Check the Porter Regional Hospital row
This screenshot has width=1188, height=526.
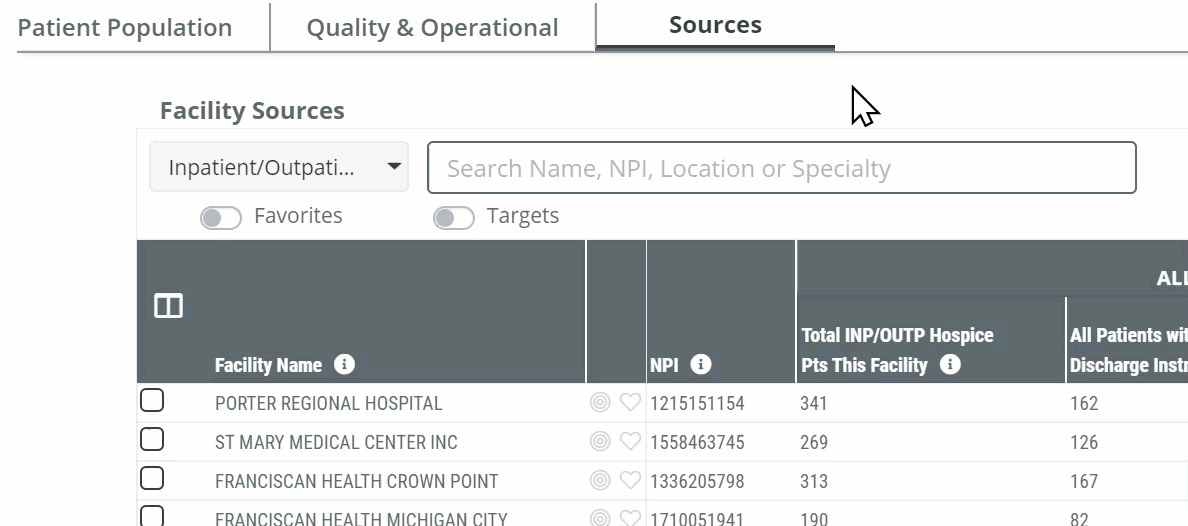(x=152, y=400)
